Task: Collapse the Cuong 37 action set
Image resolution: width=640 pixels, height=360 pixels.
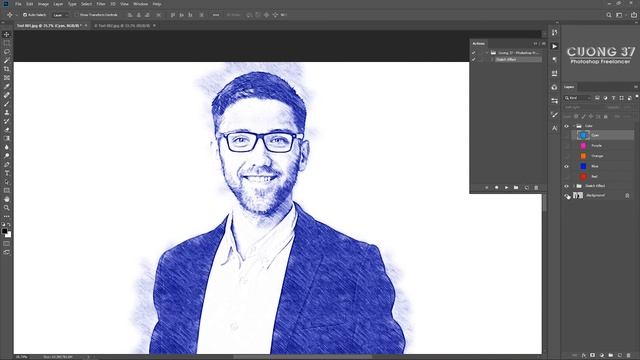Action: (487, 53)
